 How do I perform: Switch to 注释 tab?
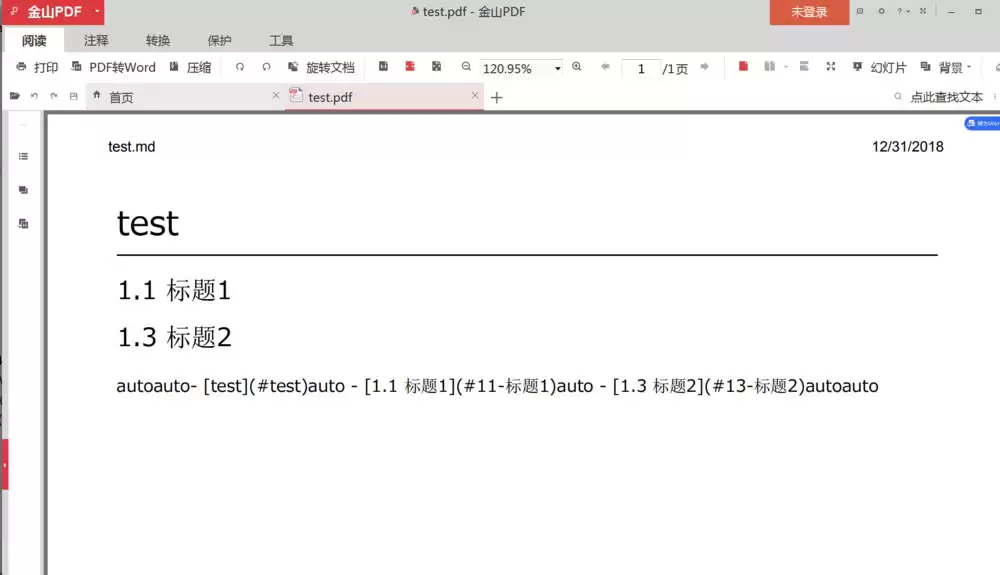click(96, 41)
